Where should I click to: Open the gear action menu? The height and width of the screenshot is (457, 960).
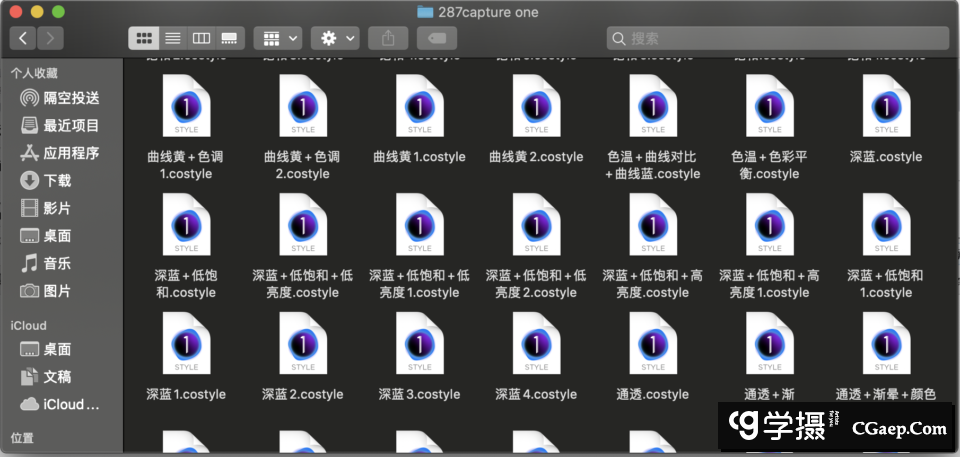335,39
